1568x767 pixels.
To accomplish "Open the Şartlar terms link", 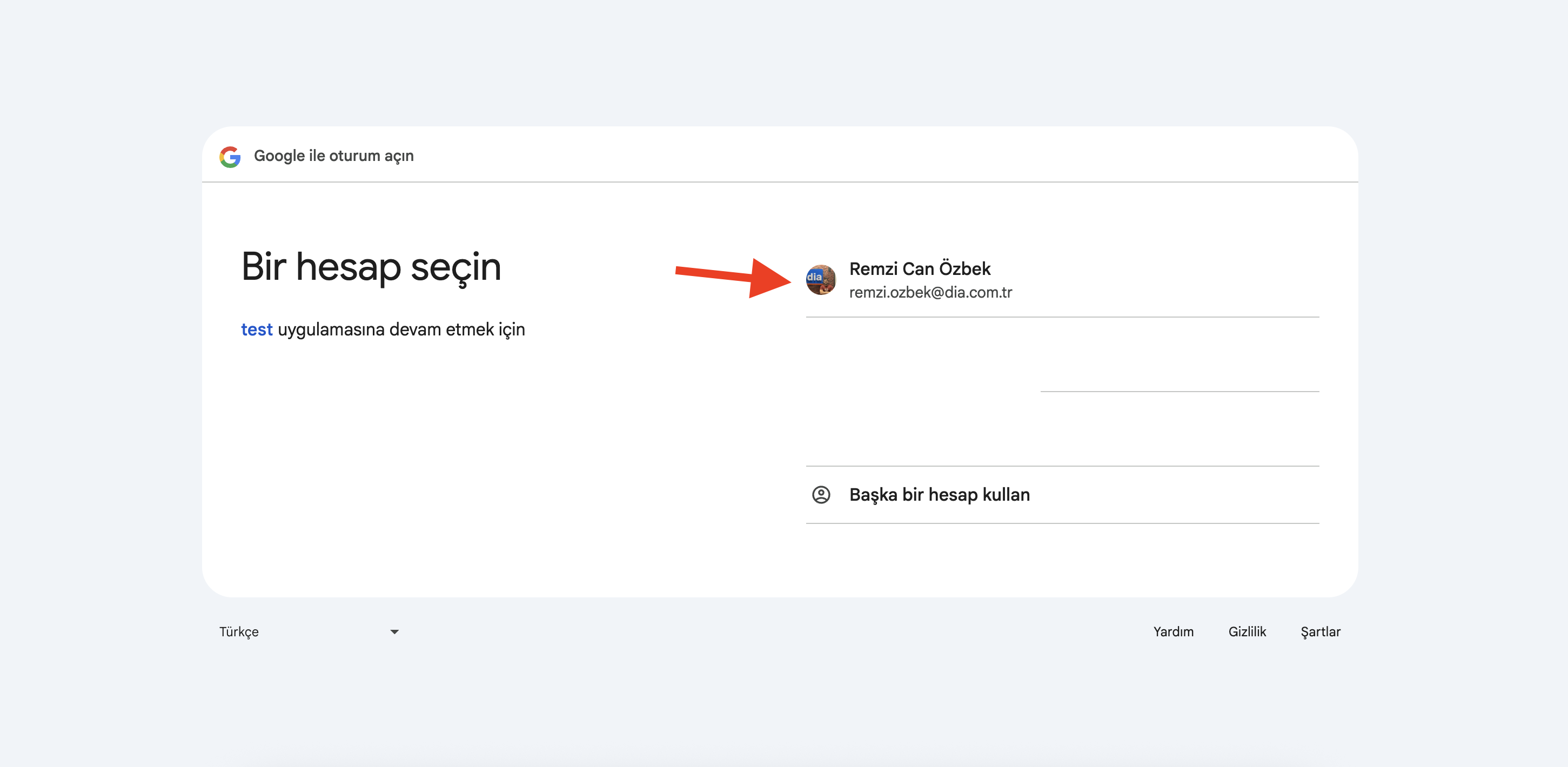I will [x=1320, y=632].
